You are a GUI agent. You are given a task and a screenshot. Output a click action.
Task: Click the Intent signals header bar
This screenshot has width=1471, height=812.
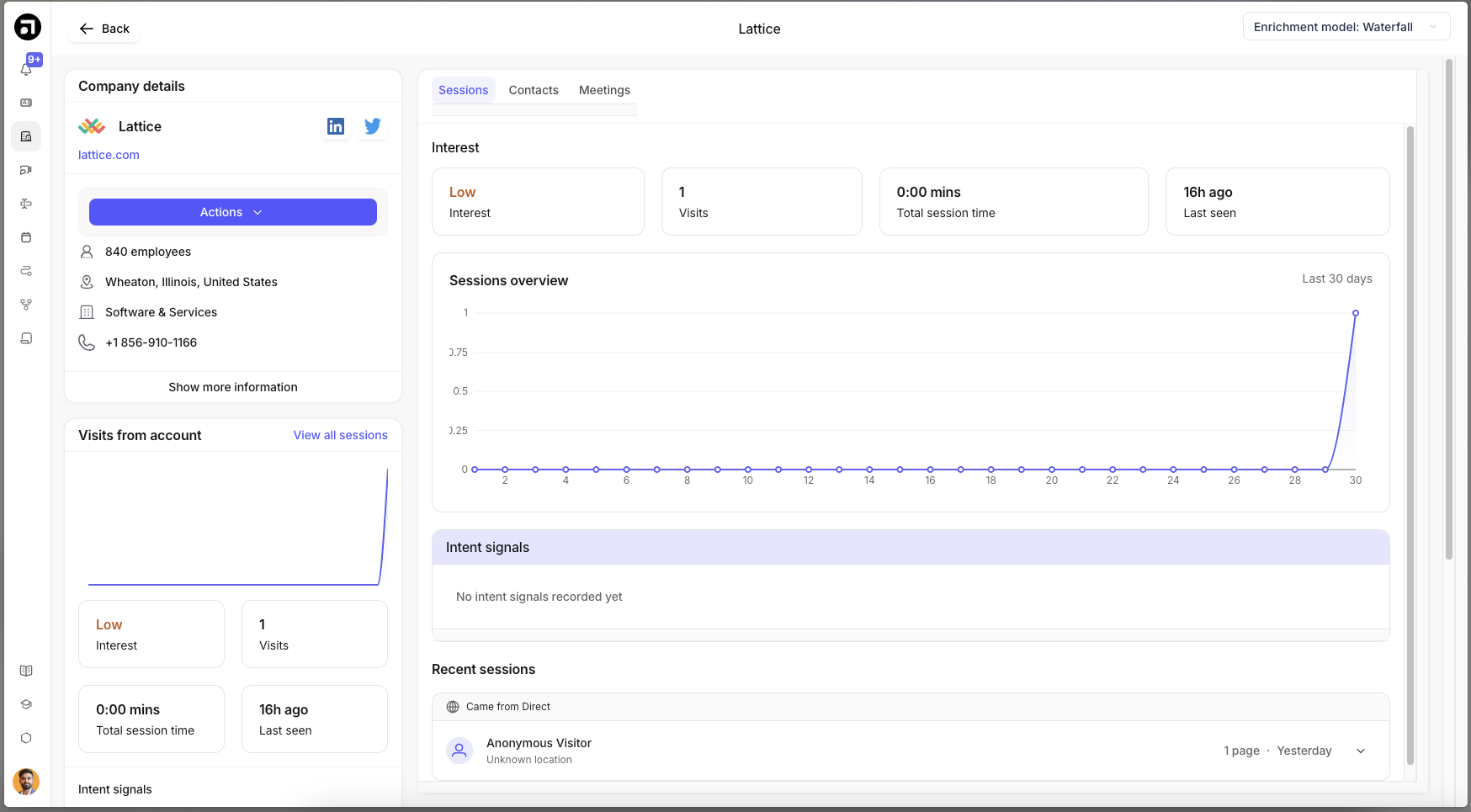coord(911,547)
